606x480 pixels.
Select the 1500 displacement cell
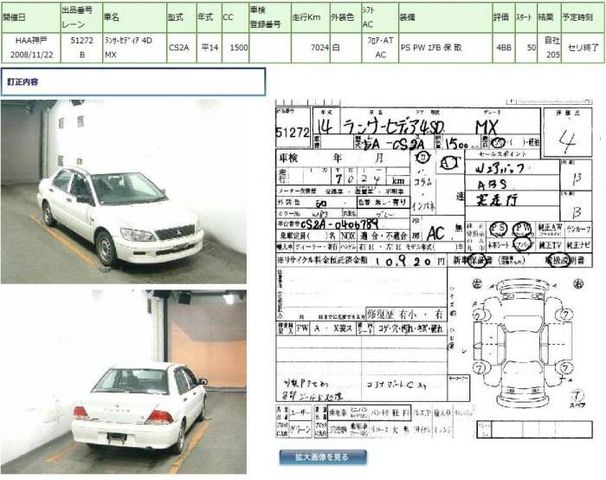pos(236,48)
